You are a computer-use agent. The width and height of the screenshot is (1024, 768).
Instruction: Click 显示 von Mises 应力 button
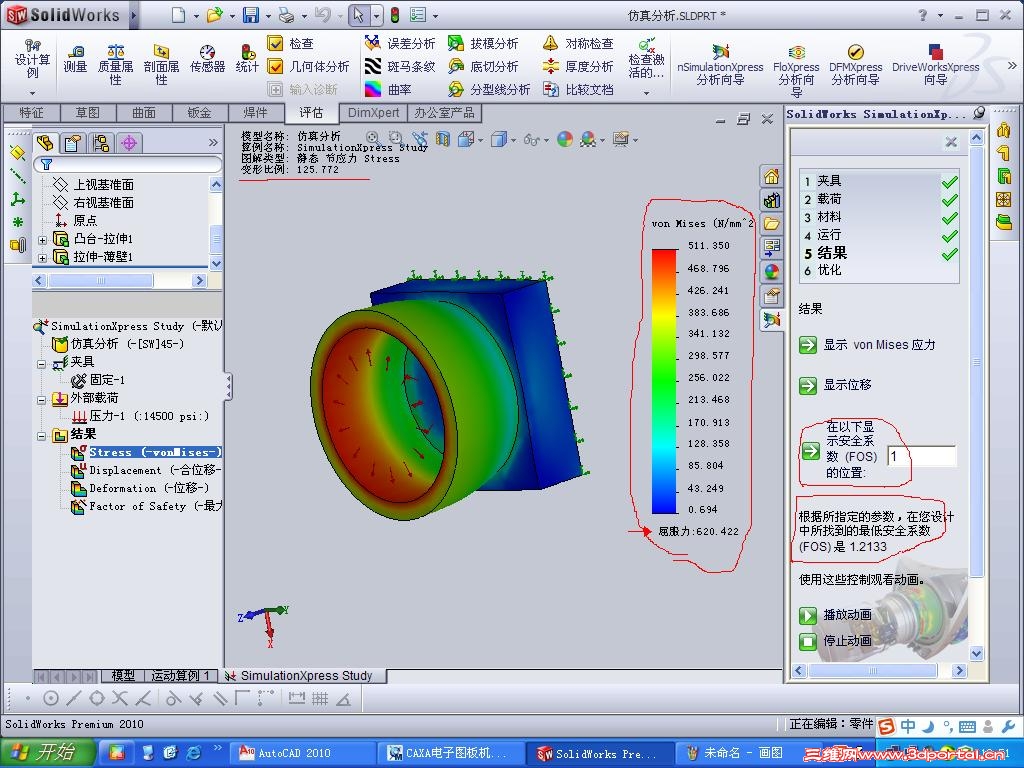808,345
